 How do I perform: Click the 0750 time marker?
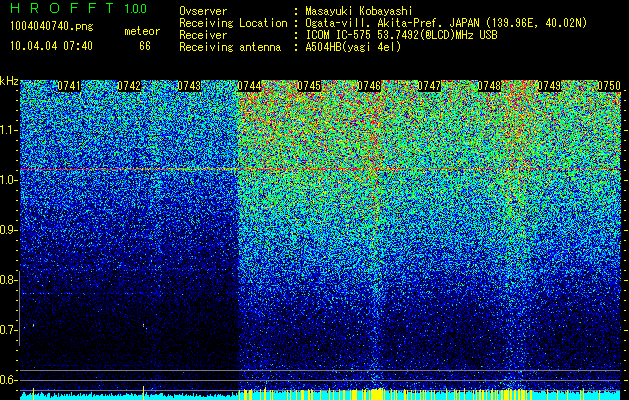pyautogui.click(x=609, y=86)
